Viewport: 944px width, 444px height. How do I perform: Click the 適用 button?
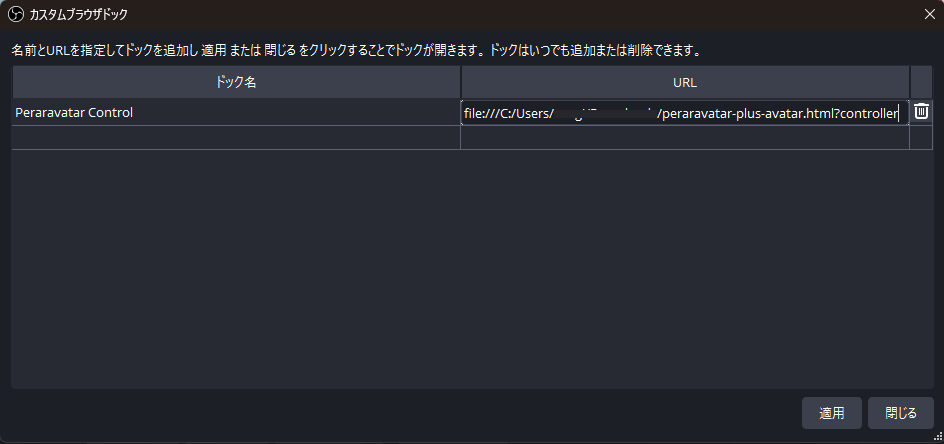tap(831, 413)
